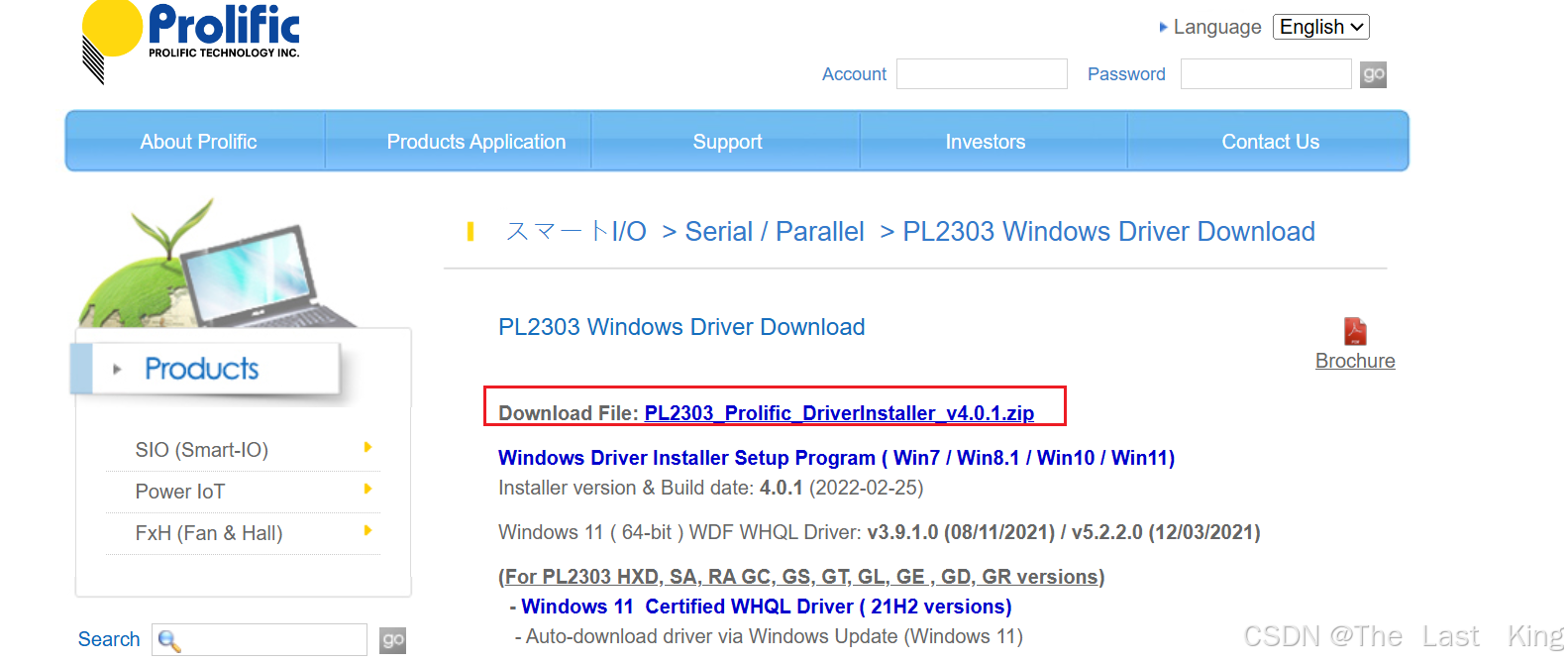
Task: Open Windows 11 Certified WHQL Driver link
Action: [767, 607]
